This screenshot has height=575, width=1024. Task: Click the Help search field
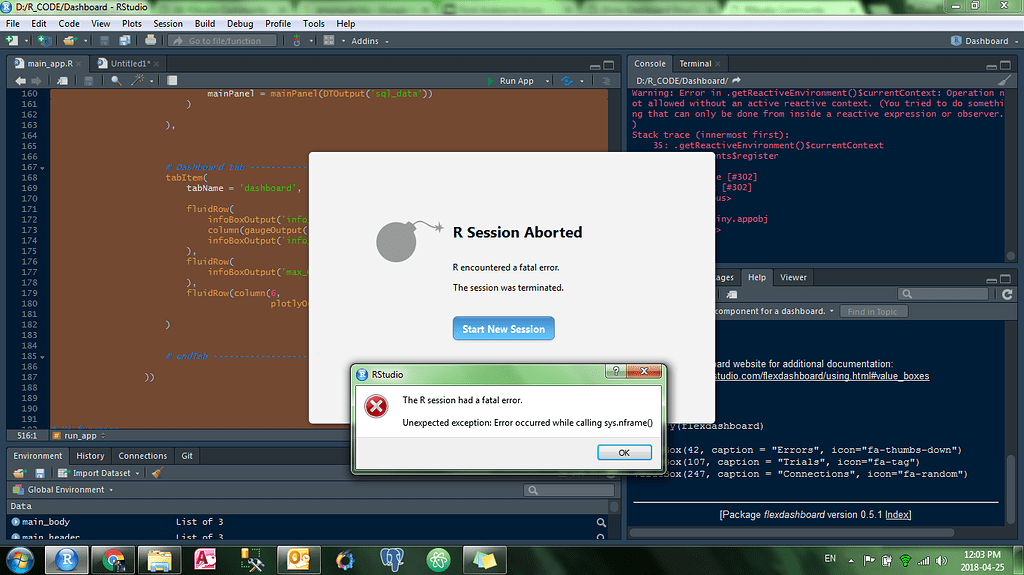tap(943, 294)
